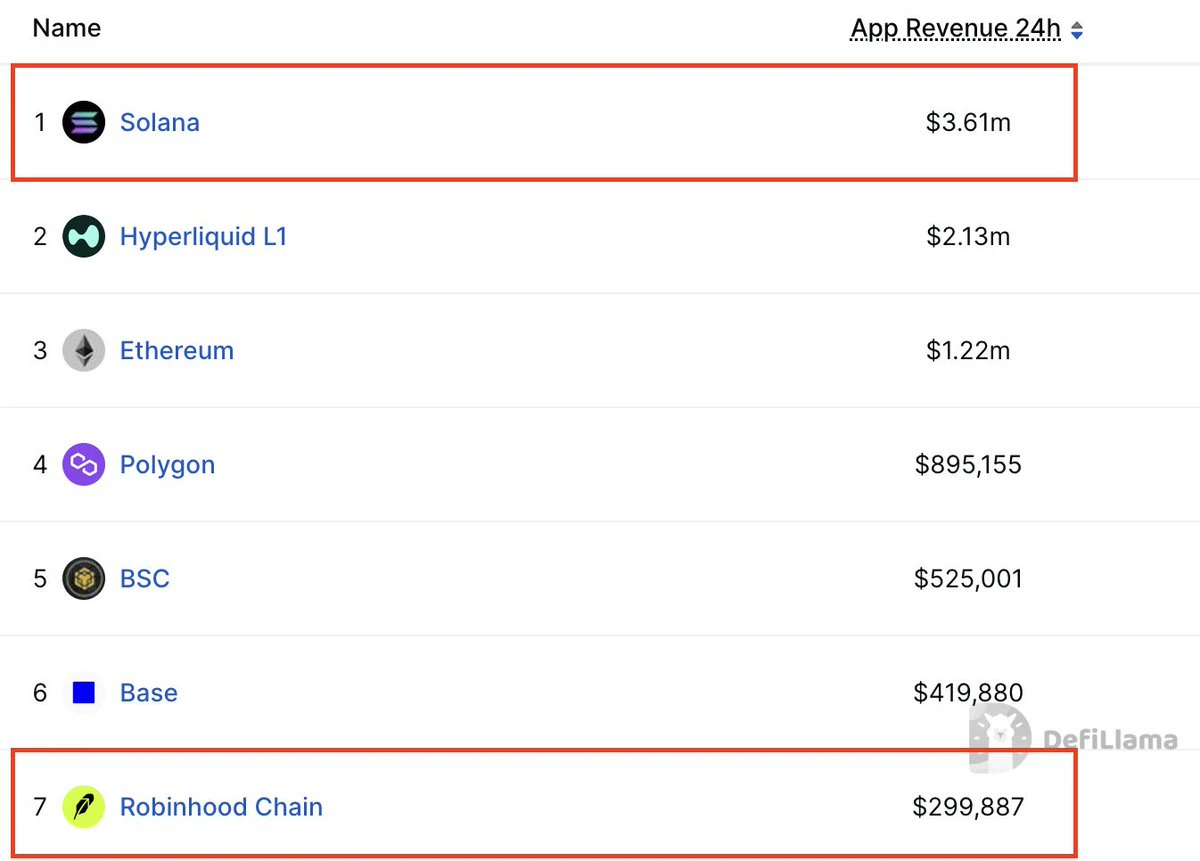
Task: Click the Name column header
Action: (67, 28)
